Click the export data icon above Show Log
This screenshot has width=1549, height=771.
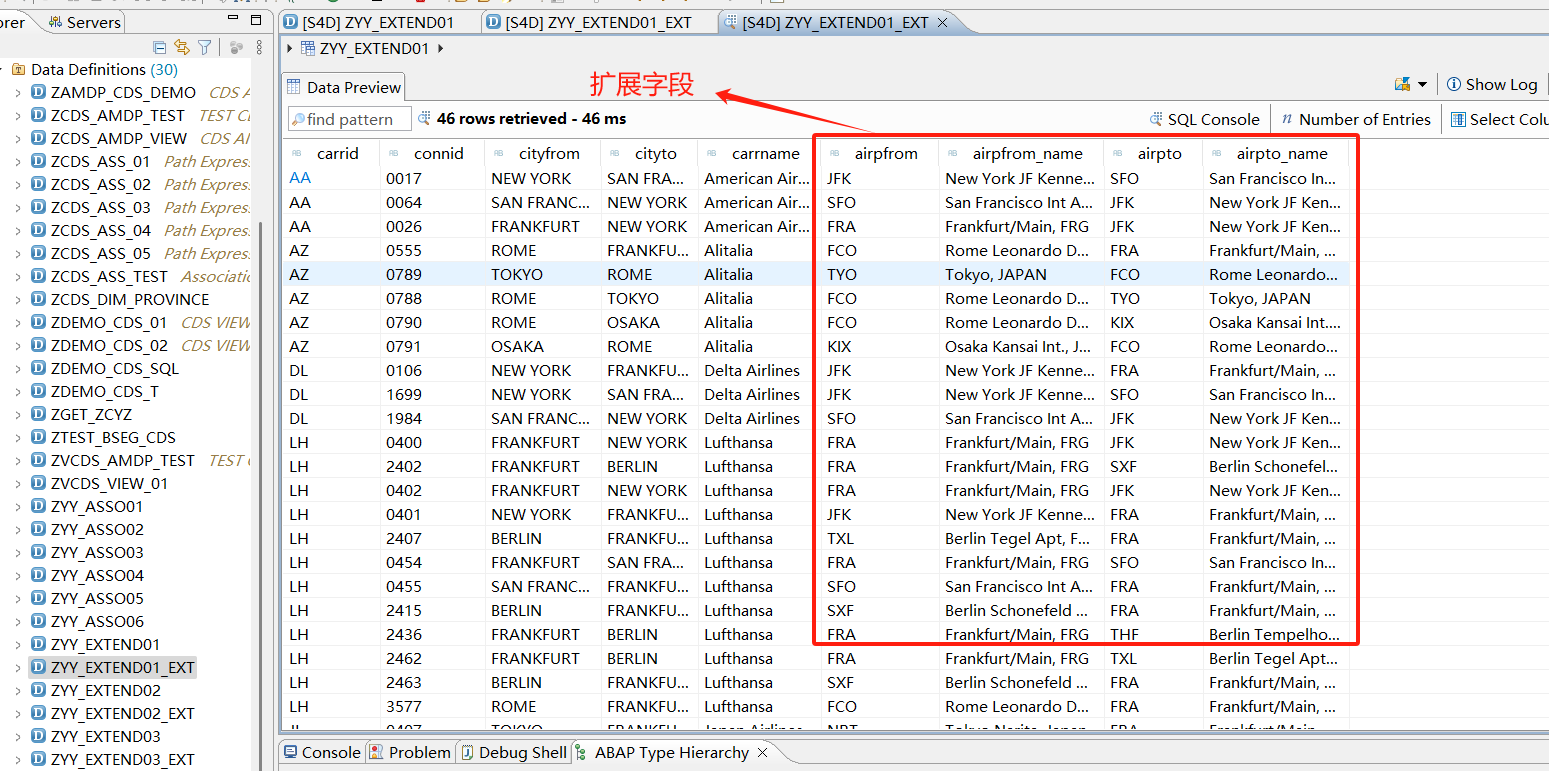(1403, 84)
